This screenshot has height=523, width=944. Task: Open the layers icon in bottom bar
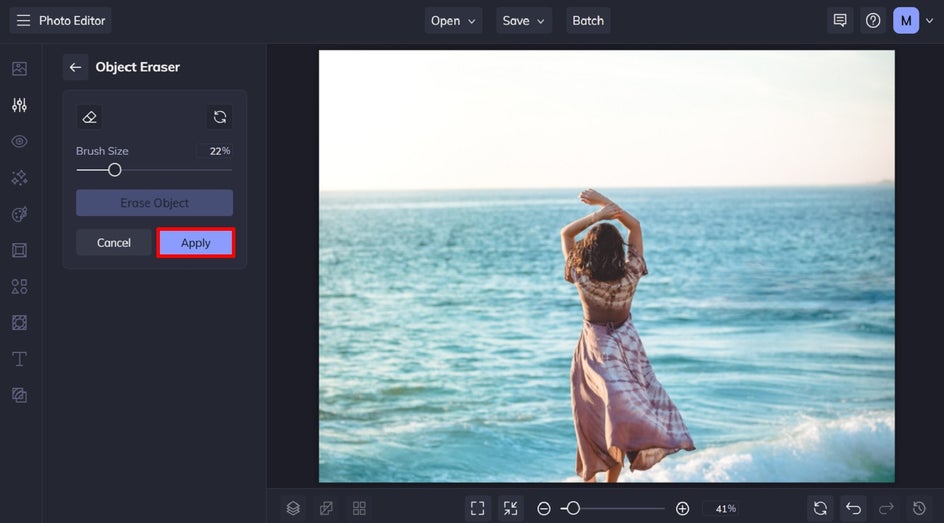point(293,508)
